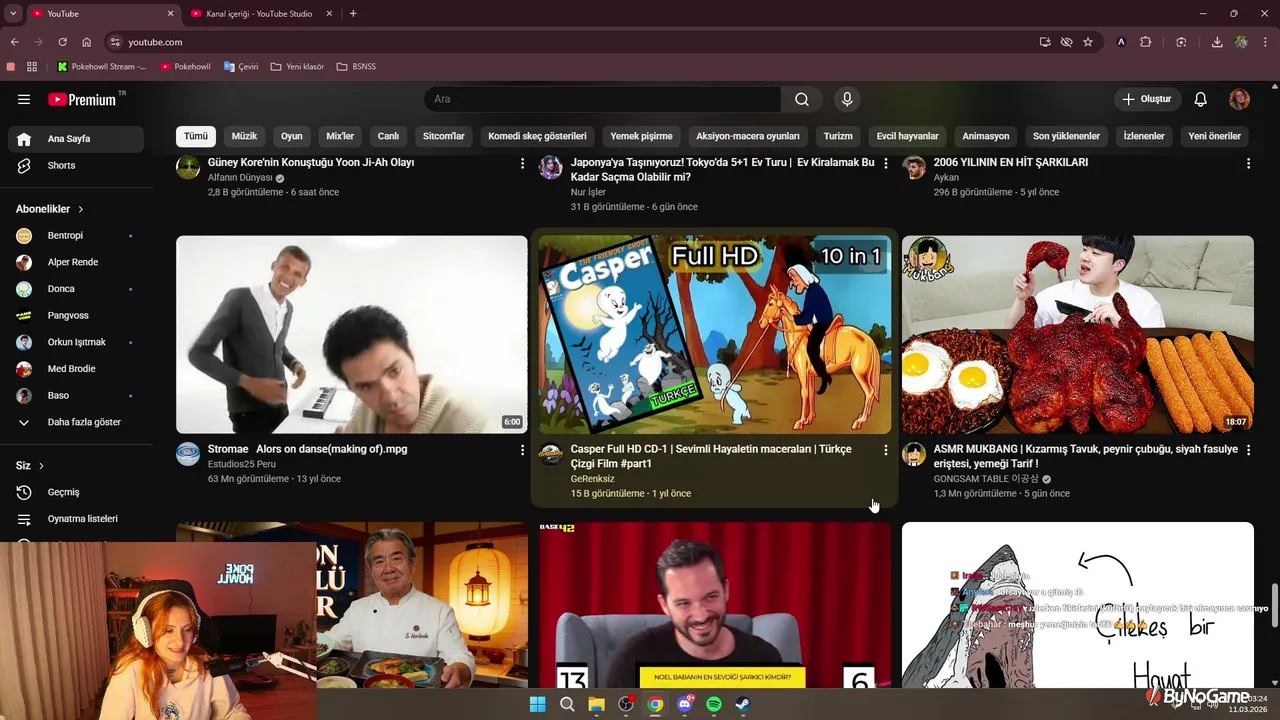Open the account avatar menu
1280x720 pixels.
1239,99
